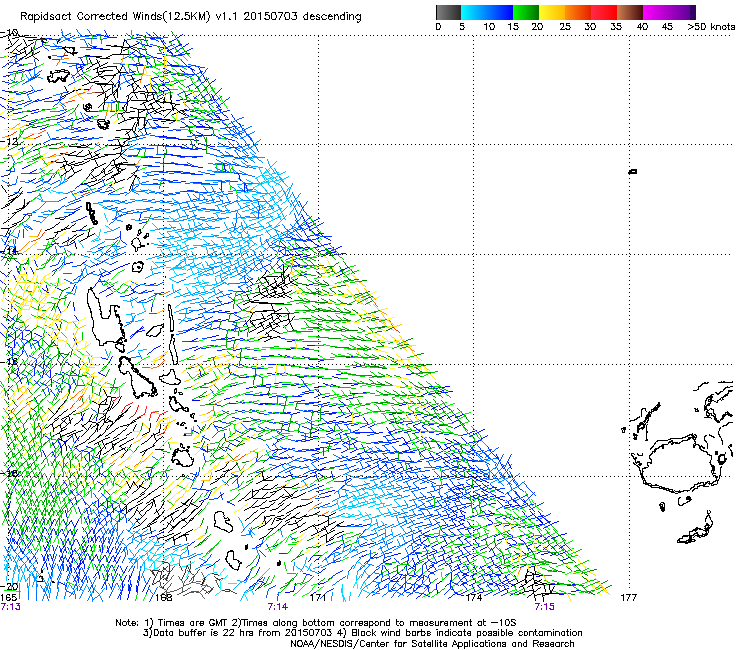The width and height of the screenshot is (740, 650).
Task: Click the cyan-blue 5-15 knots legend band
Action: click(487, 12)
